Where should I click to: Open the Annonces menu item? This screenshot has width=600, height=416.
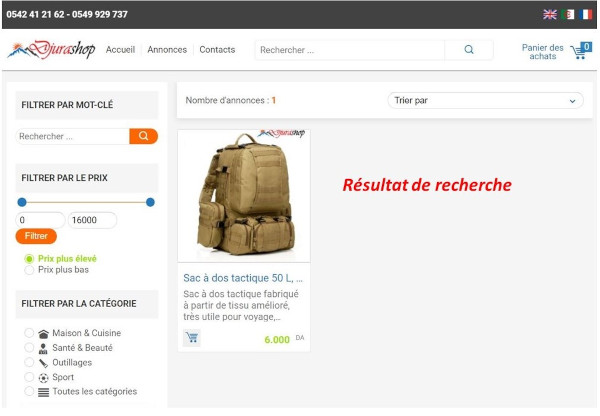pos(167,50)
